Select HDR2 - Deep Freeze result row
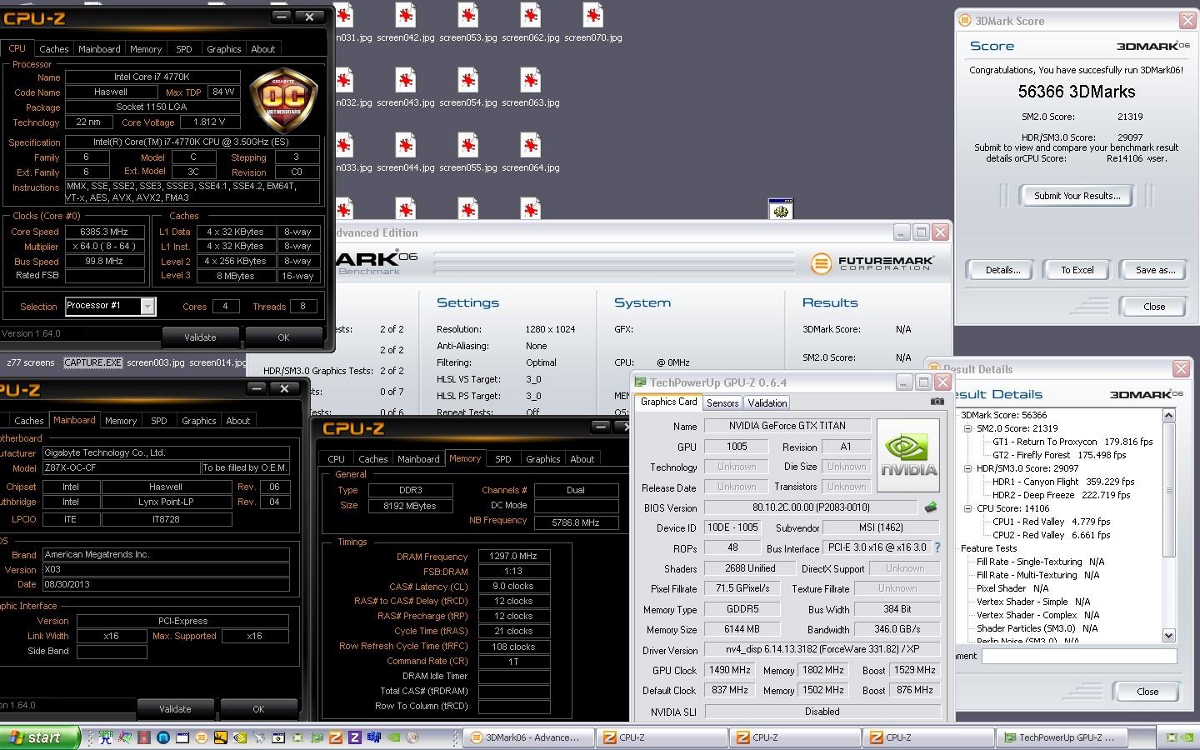Viewport: 1200px width, 750px height. tap(1062, 495)
